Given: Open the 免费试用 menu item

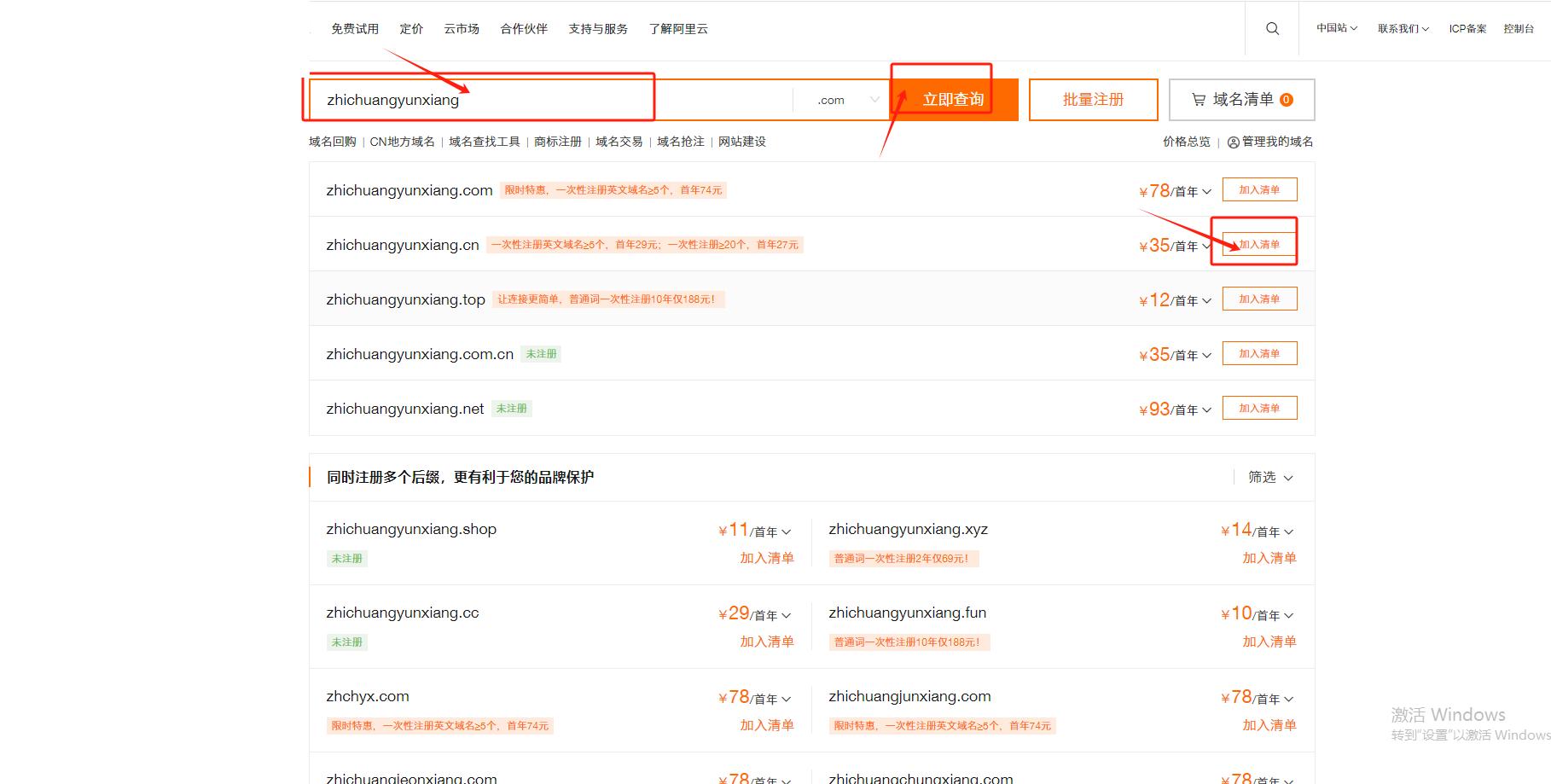Looking at the screenshot, I should [354, 29].
